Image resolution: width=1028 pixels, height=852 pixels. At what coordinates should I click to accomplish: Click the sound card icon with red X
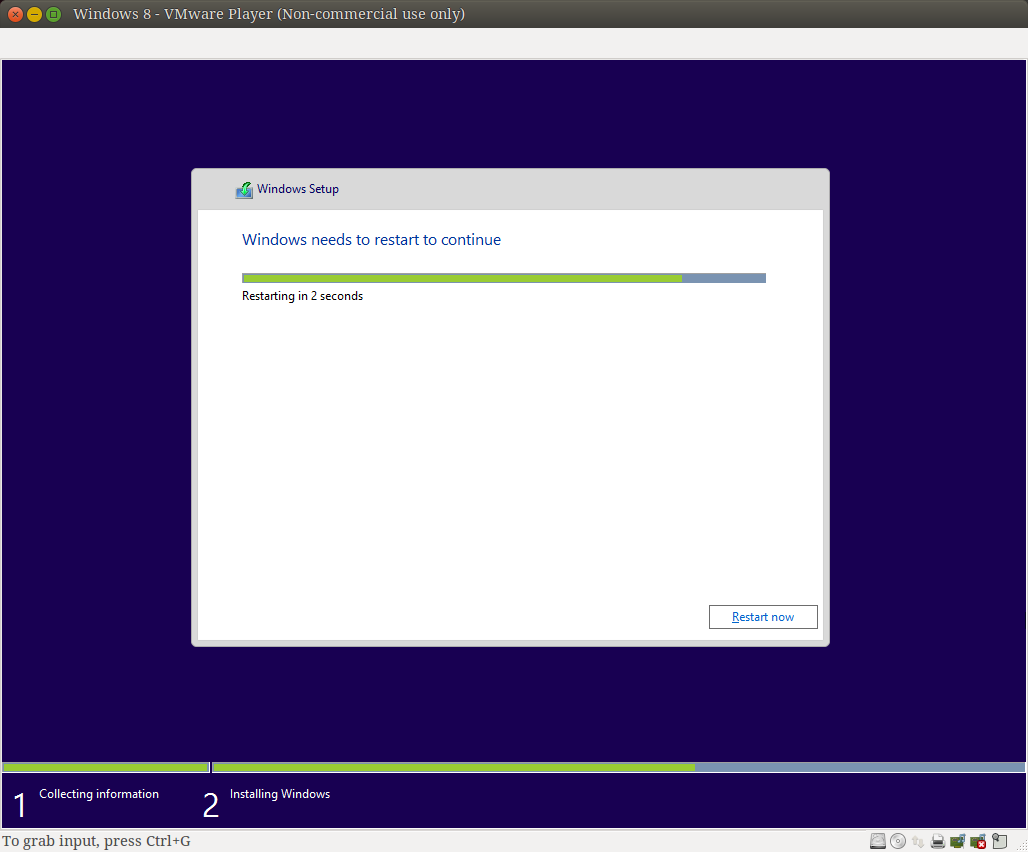coord(978,841)
